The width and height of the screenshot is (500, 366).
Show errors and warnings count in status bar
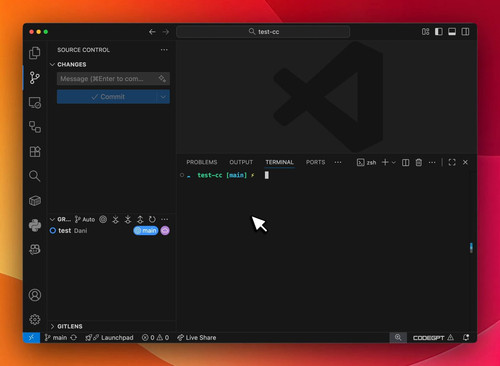click(x=155, y=338)
